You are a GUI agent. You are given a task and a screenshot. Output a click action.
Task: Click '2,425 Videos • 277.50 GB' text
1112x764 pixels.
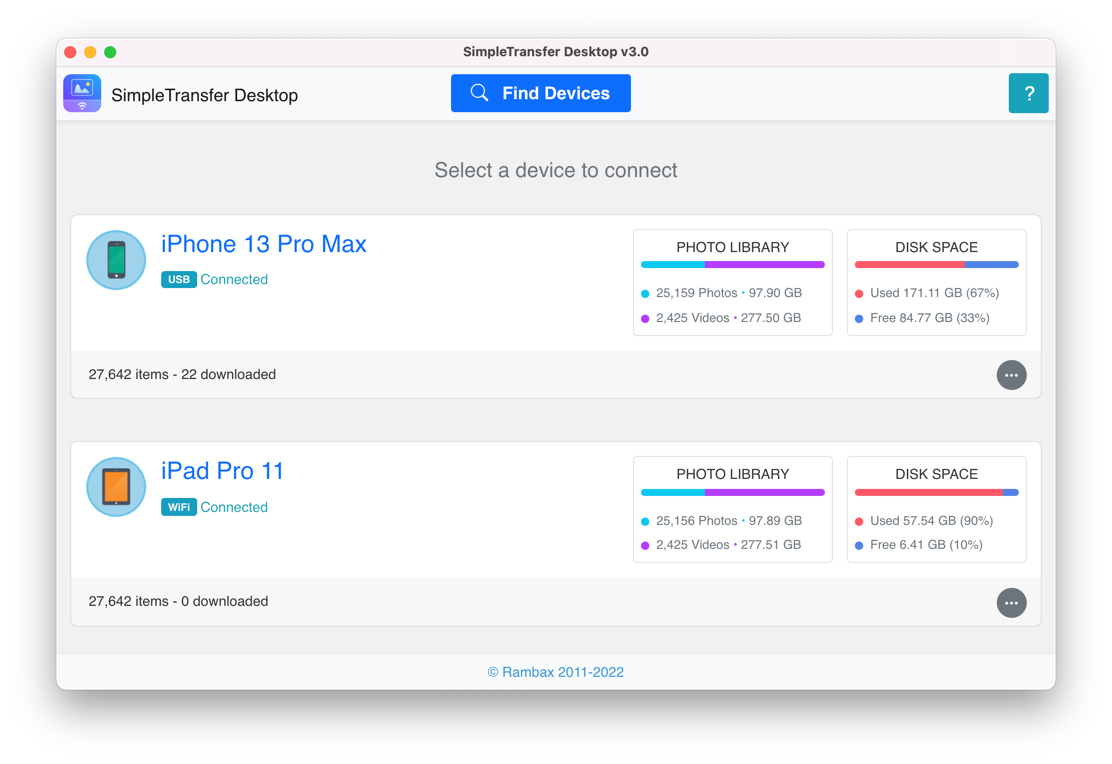coord(728,318)
